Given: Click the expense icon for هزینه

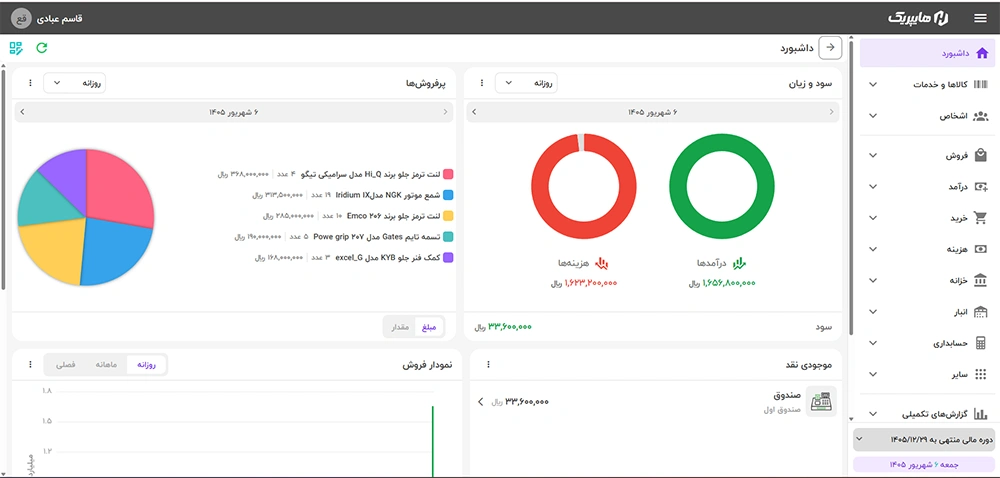Looking at the screenshot, I should coord(981,249).
